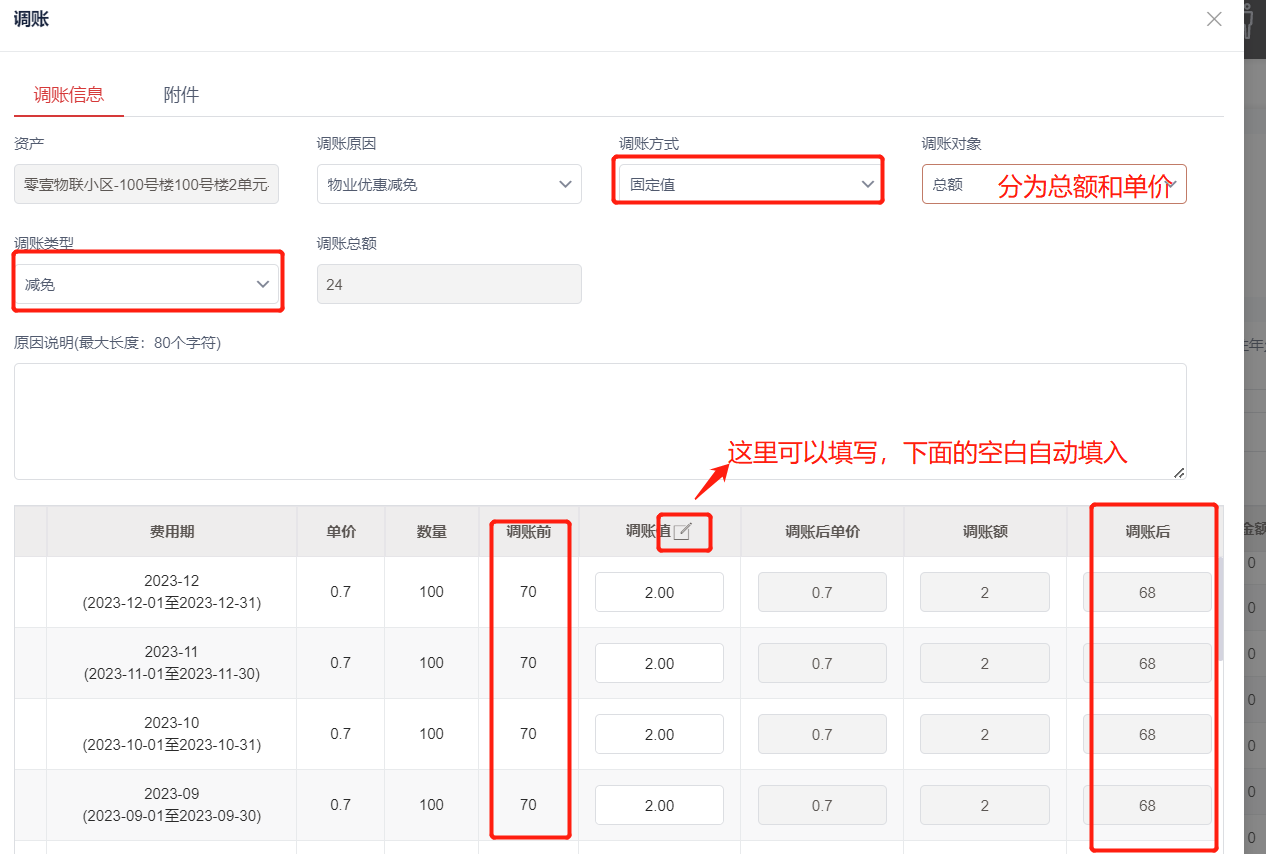This screenshot has height=854, width=1266.
Task: Click 调账后单价 field in 2023-12 row
Action: [x=822, y=592]
